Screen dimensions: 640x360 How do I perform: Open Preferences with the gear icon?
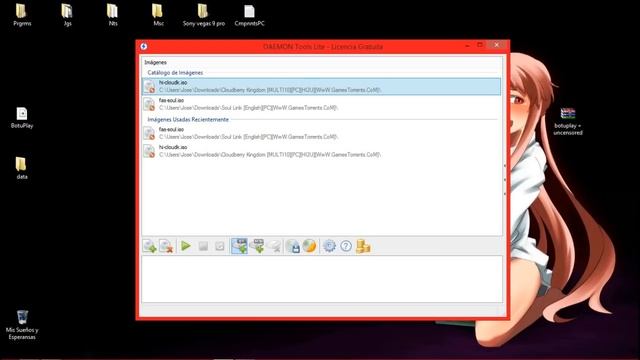[329, 246]
